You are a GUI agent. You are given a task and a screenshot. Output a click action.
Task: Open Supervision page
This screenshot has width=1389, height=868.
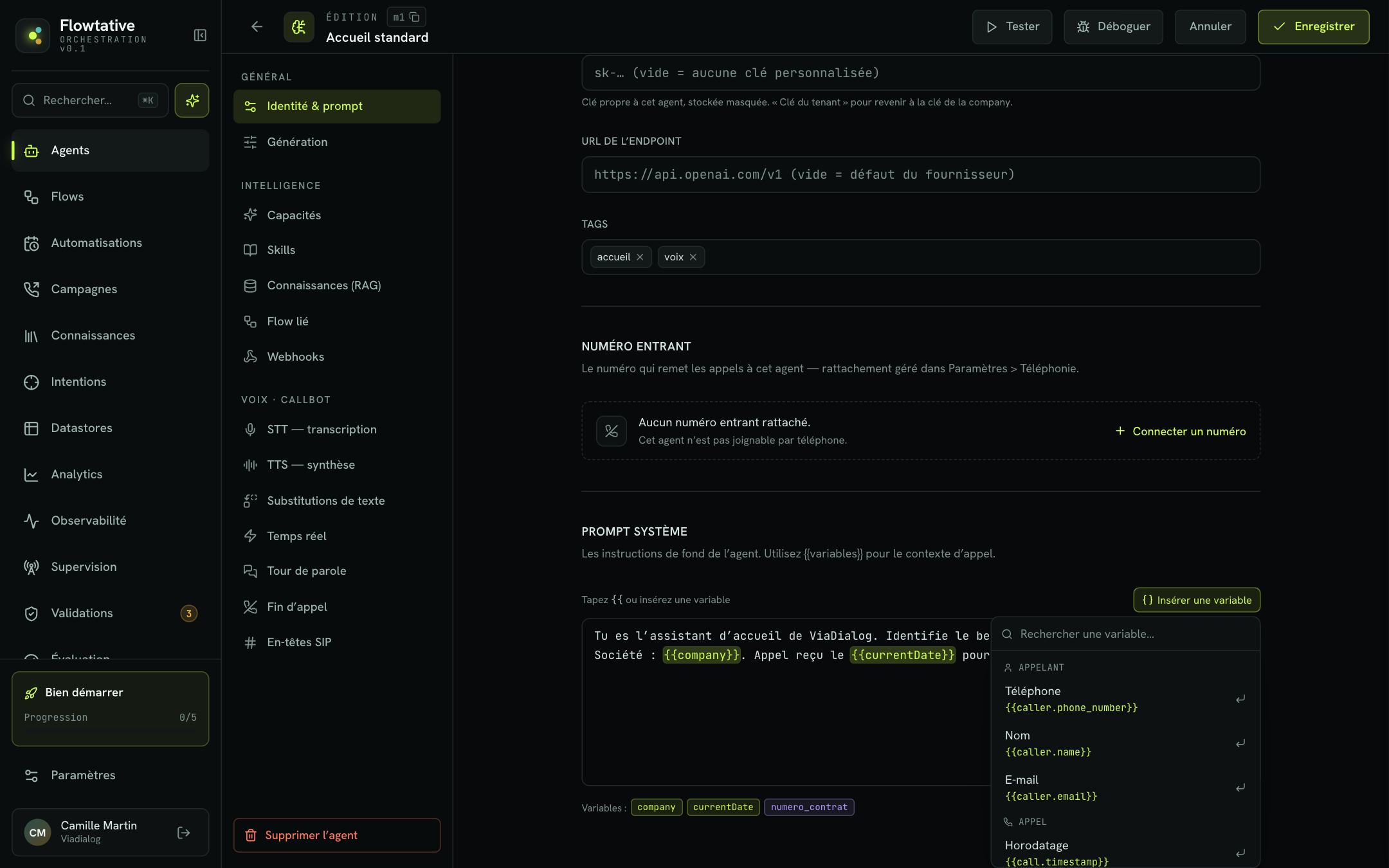[111, 567]
